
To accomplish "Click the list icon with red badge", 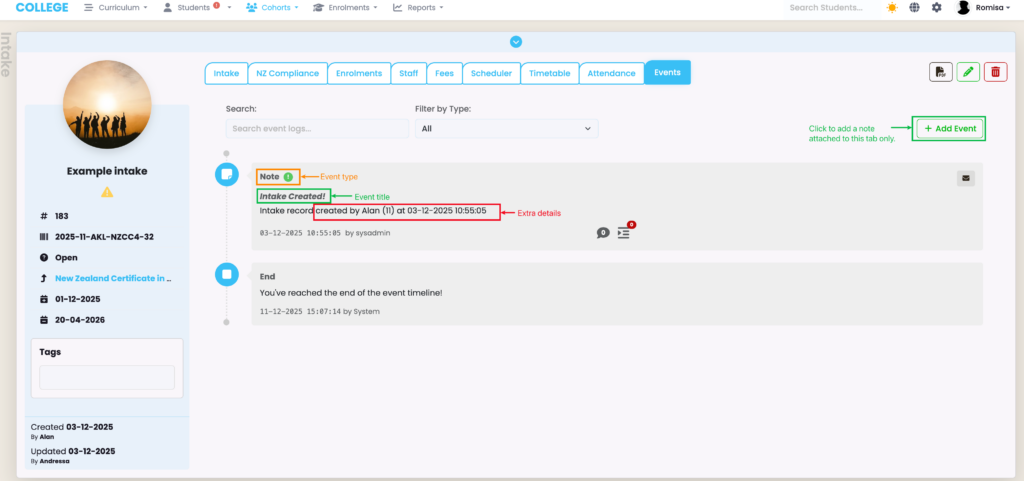I will tap(624, 232).
